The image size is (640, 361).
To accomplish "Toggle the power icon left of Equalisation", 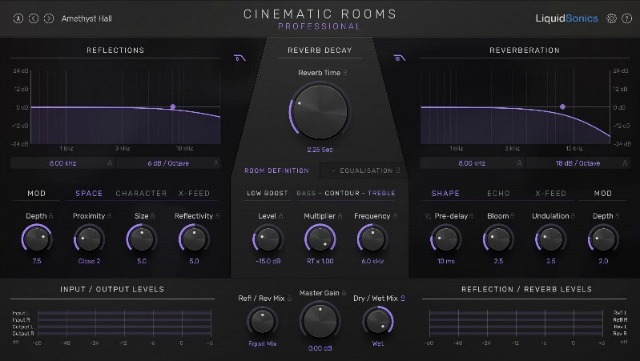I will (x=333, y=171).
